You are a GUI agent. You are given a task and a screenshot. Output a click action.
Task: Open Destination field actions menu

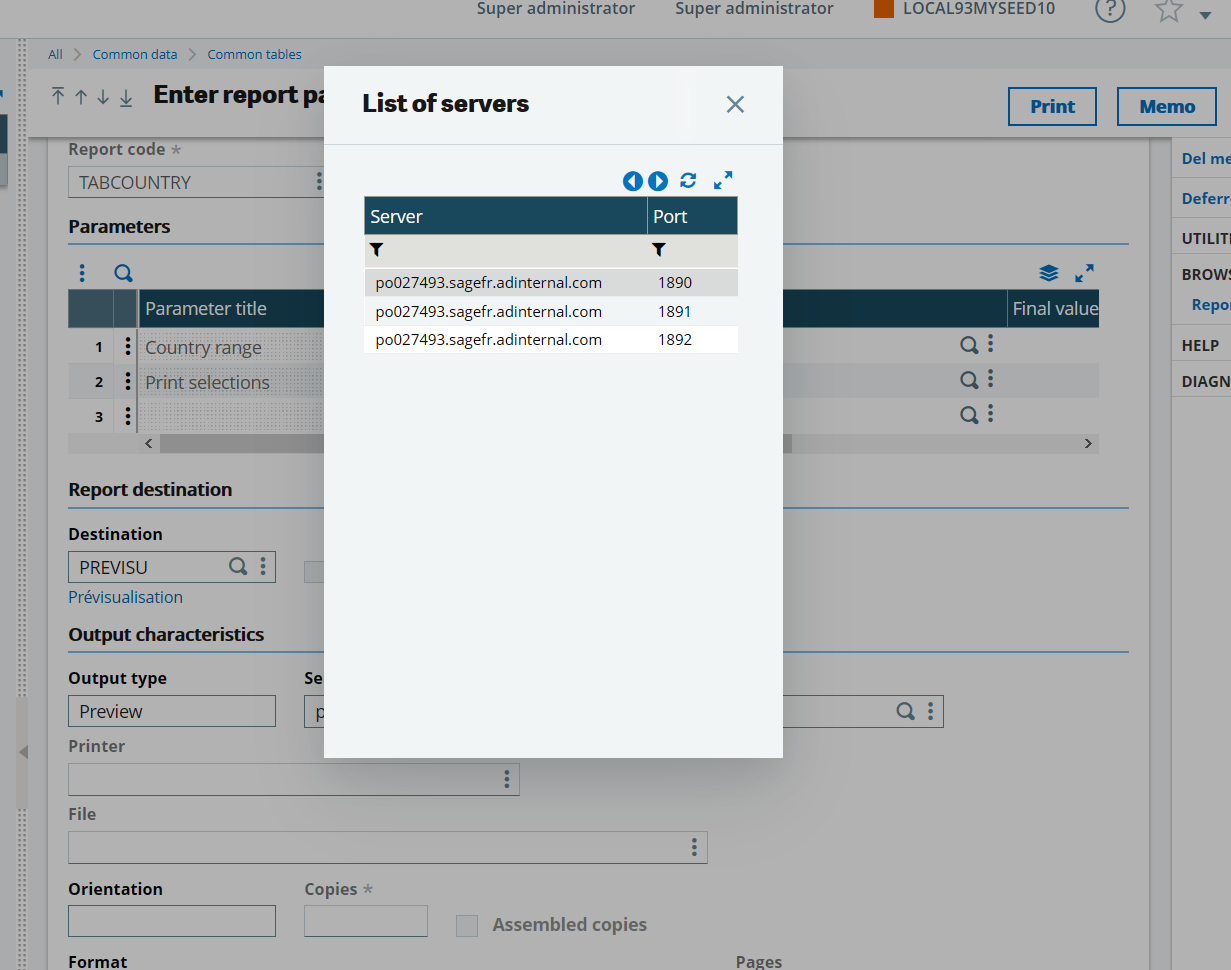(x=263, y=567)
